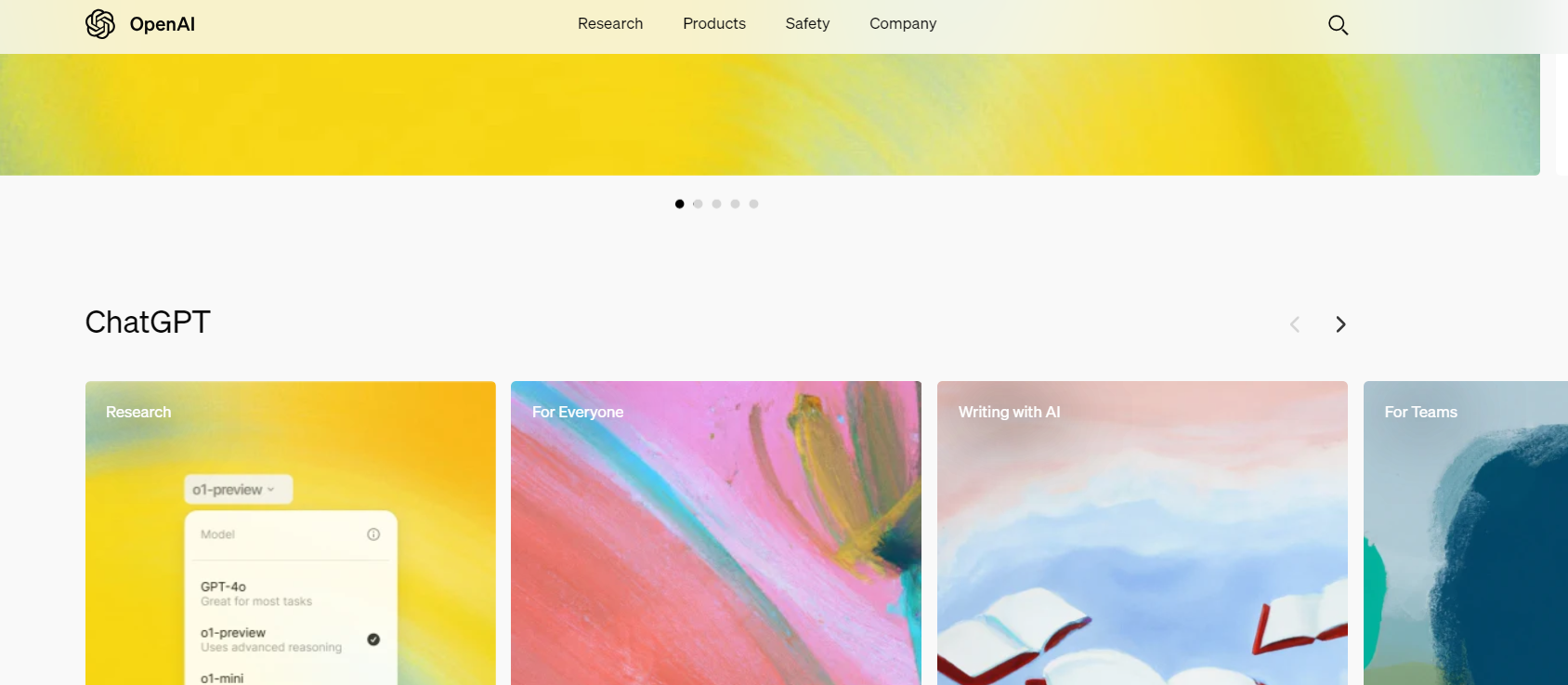Open the Writing with AI card
Image resolution: width=1568 pixels, height=685 pixels.
[1143, 533]
